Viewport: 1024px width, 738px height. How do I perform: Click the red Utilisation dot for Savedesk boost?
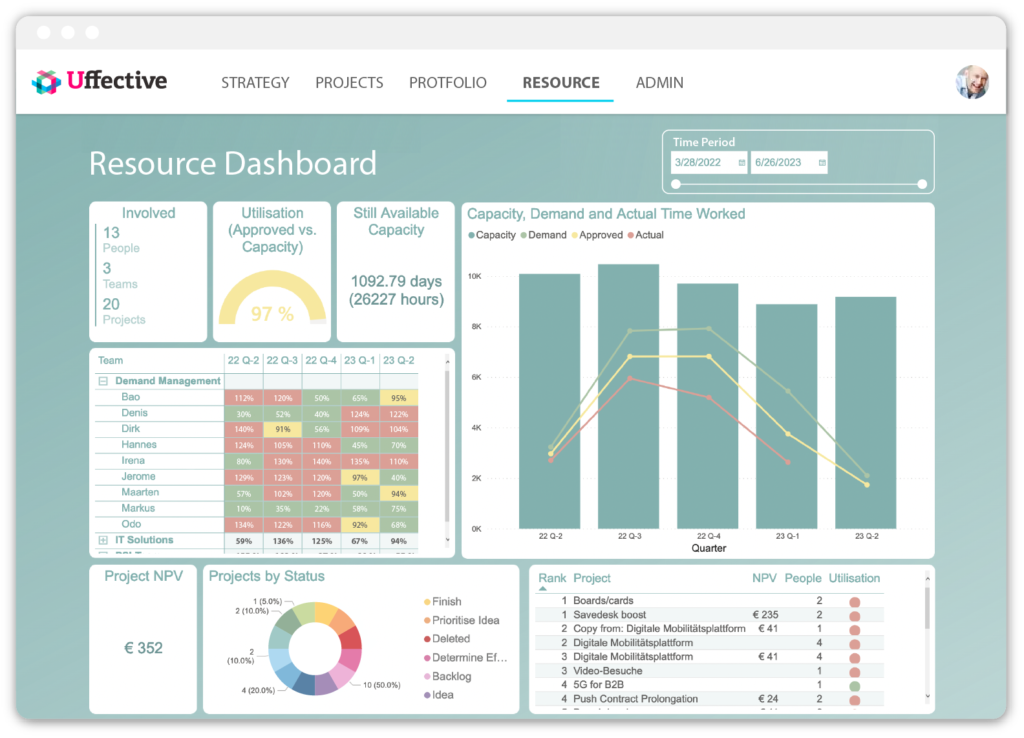pyautogui.click(x=855, y=615)
